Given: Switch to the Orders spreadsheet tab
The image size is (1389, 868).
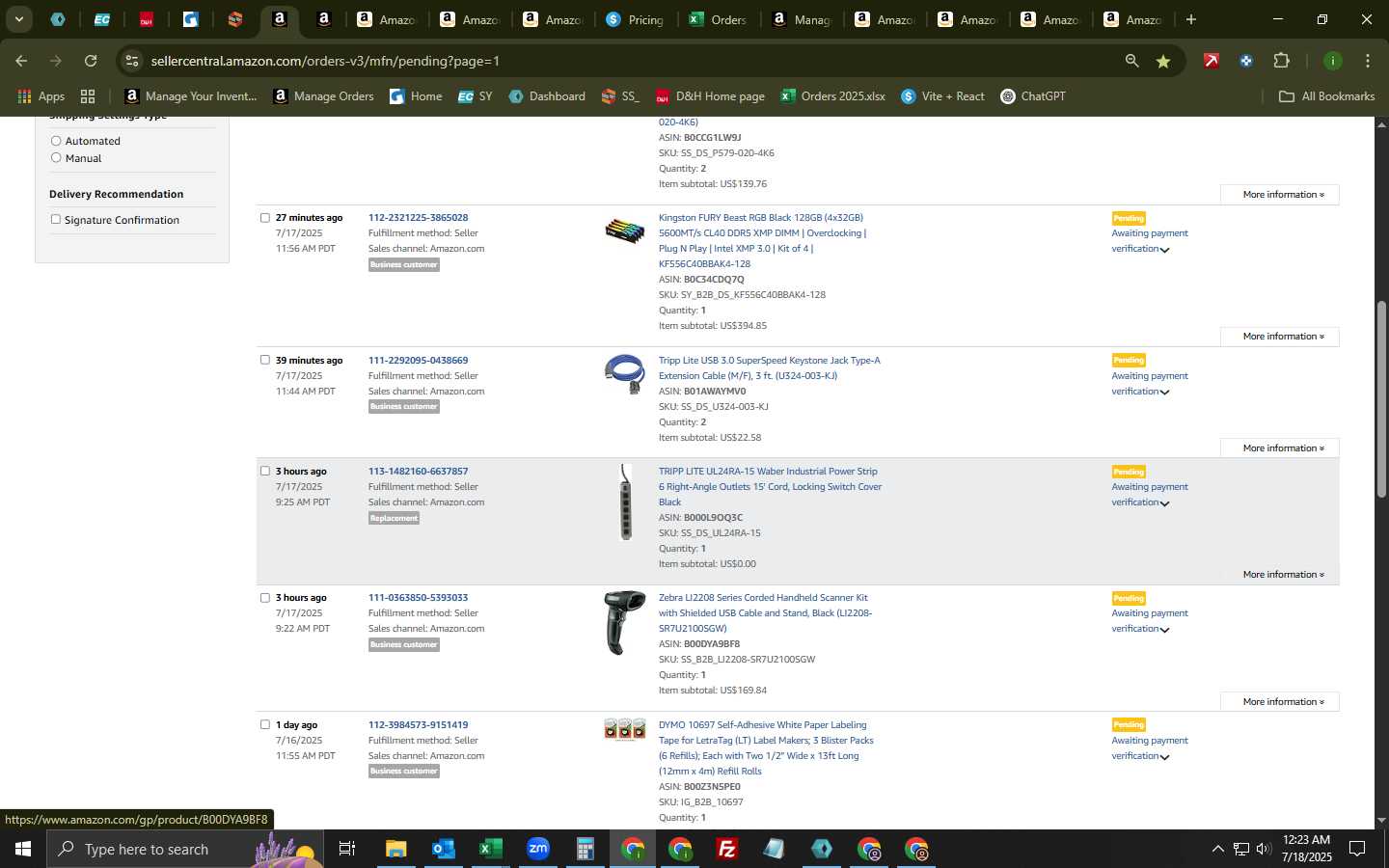Looking at the screenshot, I should pos(718,19).
